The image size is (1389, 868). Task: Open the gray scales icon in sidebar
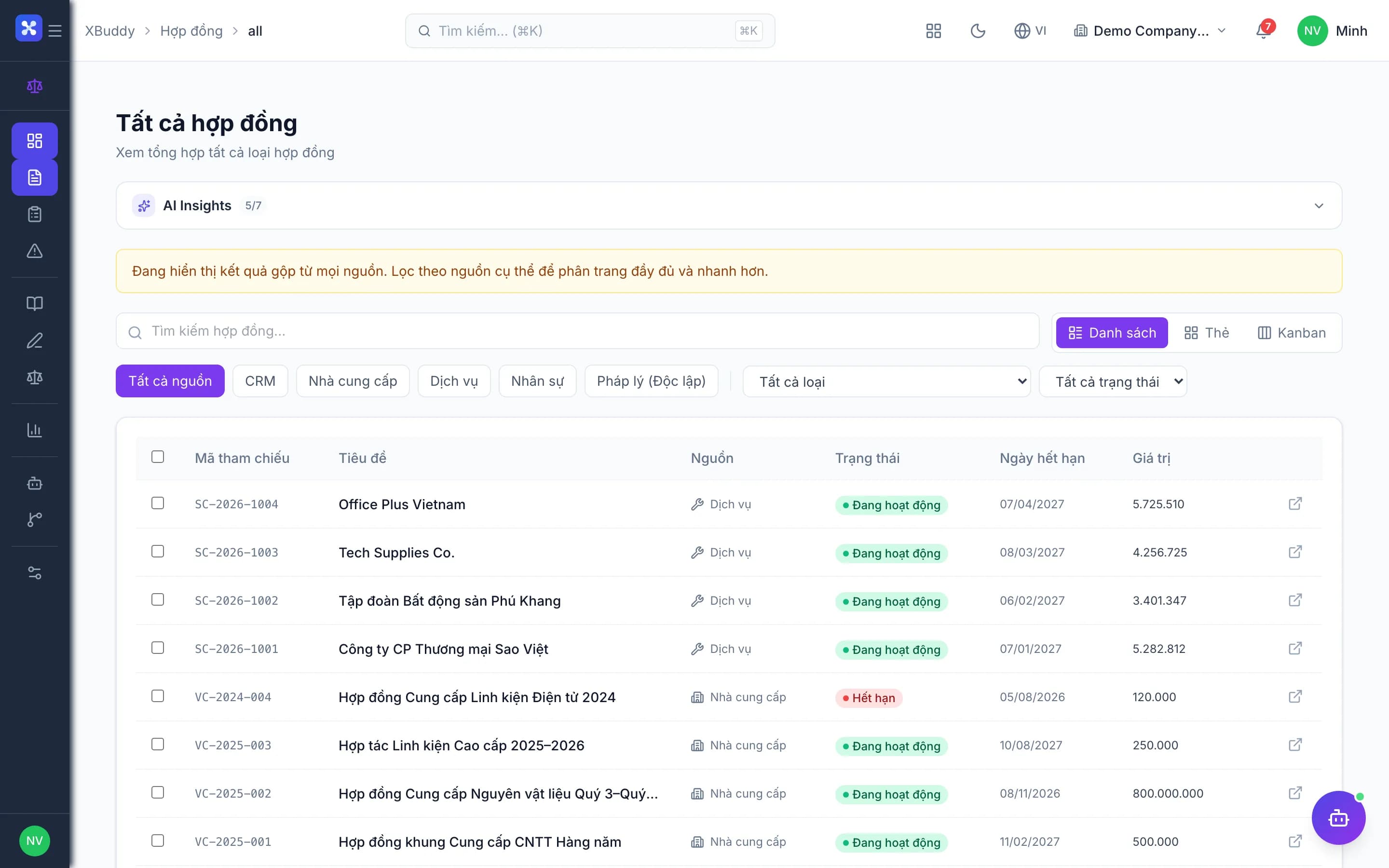pyautogui.click(x=34, y=377)
